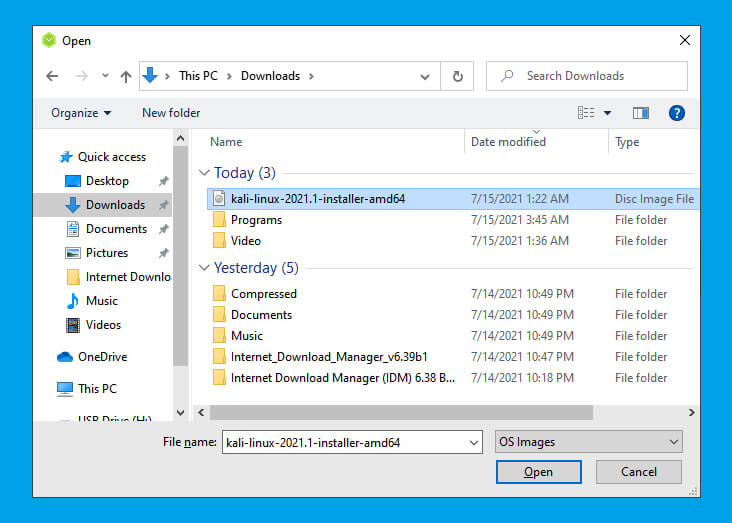The width and height of the screenshot is (732, 523).
Task: Select the Programs folder icon
Action: point(219,219)
